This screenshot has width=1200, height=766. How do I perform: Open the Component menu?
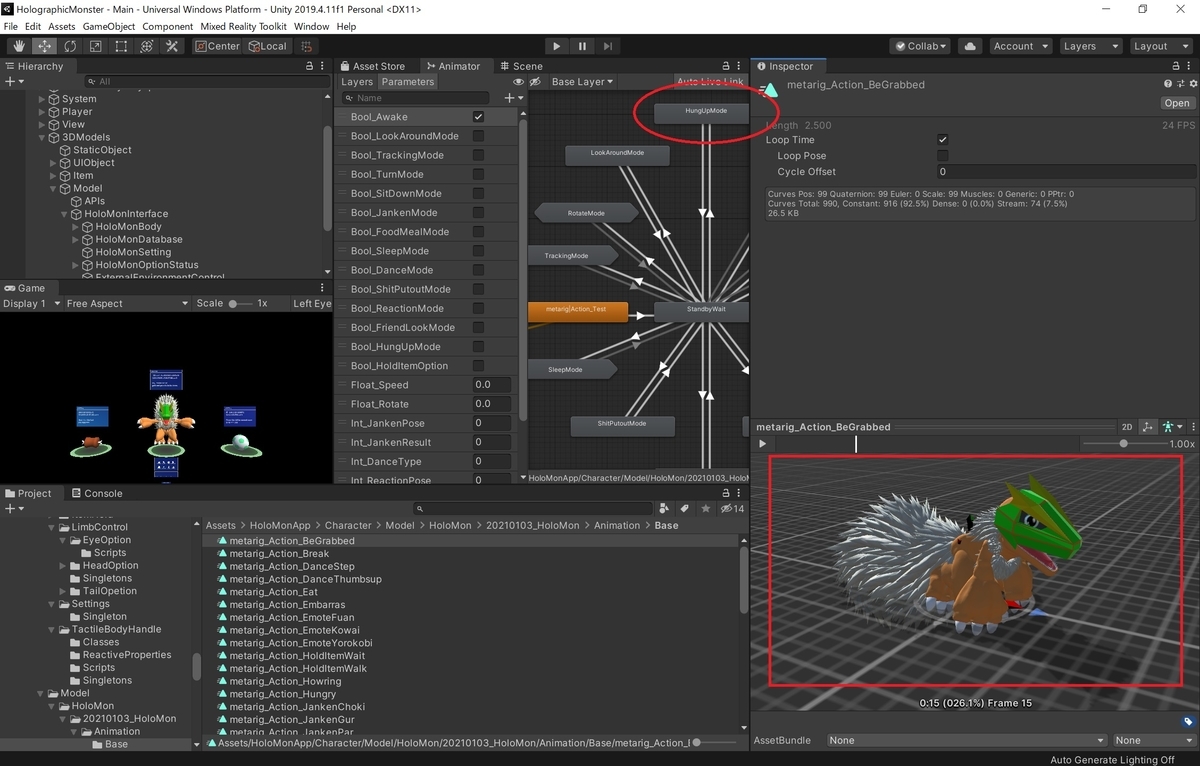point(167,26)
